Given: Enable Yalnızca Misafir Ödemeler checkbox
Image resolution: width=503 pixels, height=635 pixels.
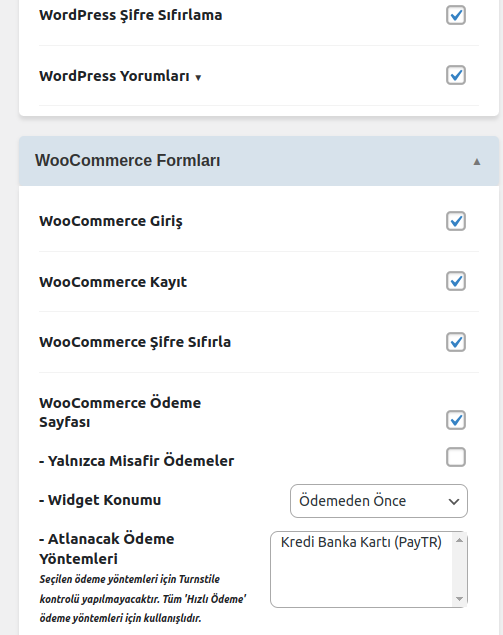Looking at the screenshot, I should tap(456, 457).
